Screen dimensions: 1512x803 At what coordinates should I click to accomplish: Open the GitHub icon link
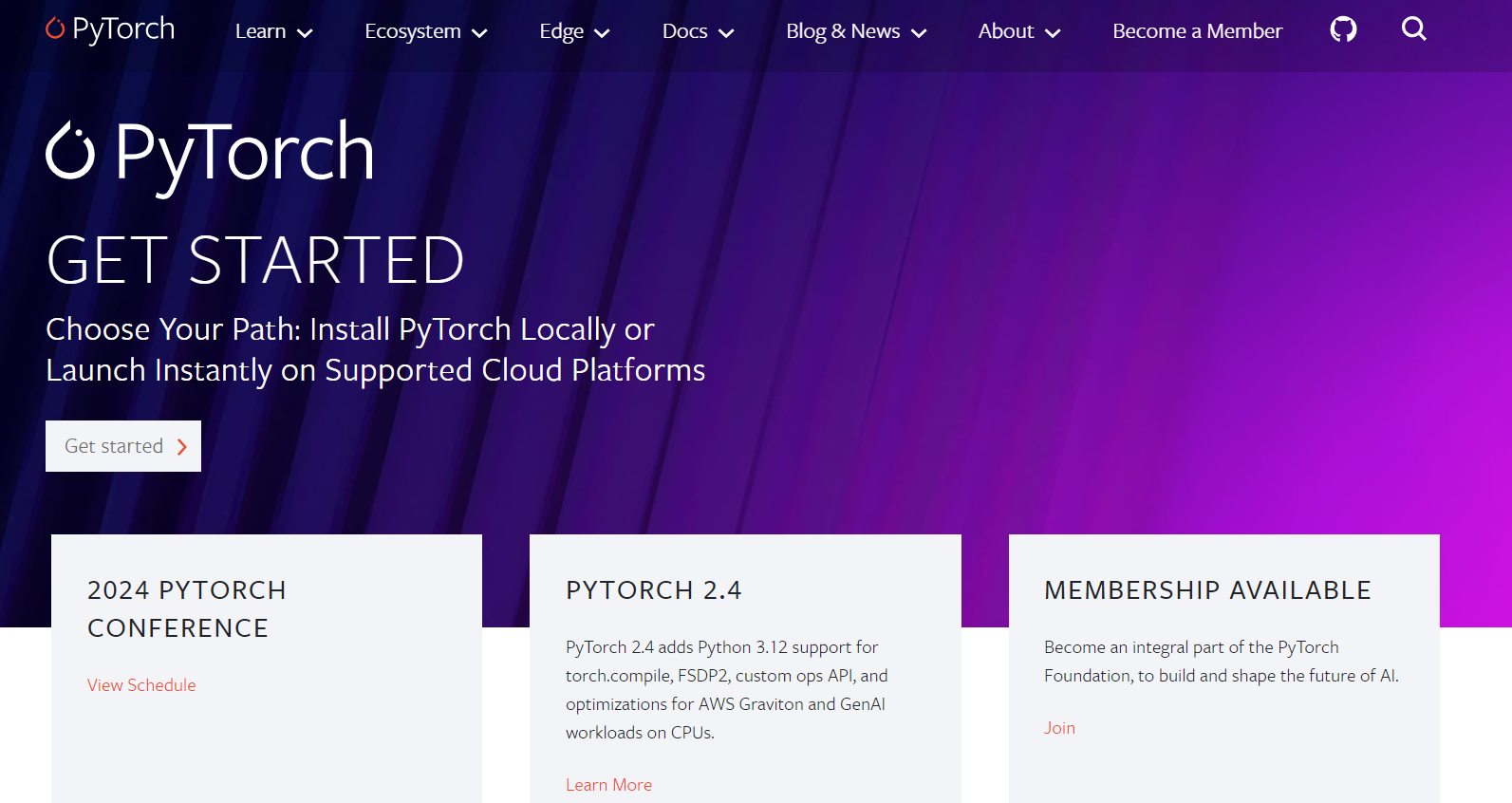point(1343,29)
